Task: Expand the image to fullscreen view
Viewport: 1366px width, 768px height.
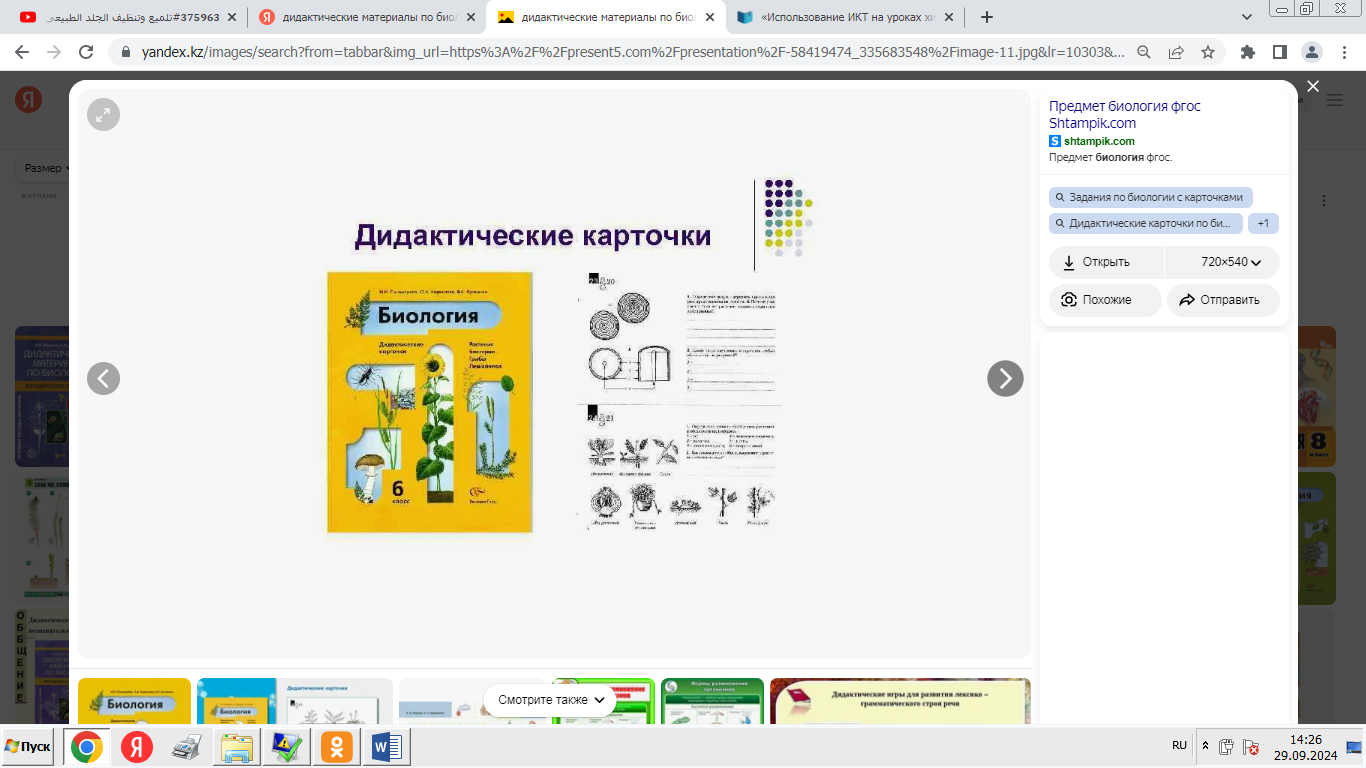Action: coord(103,115)
